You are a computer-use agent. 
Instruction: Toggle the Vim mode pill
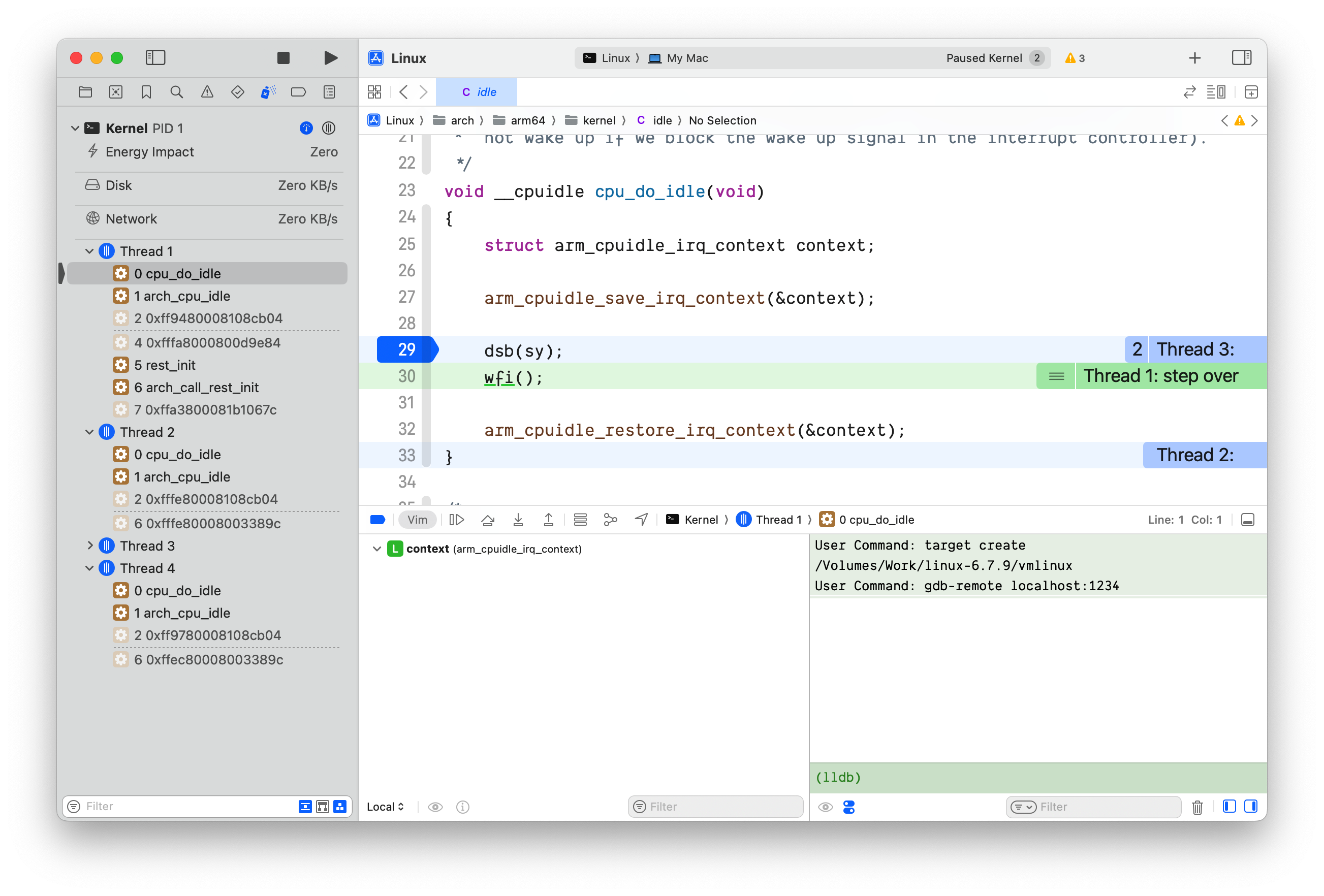pos(417,520)
